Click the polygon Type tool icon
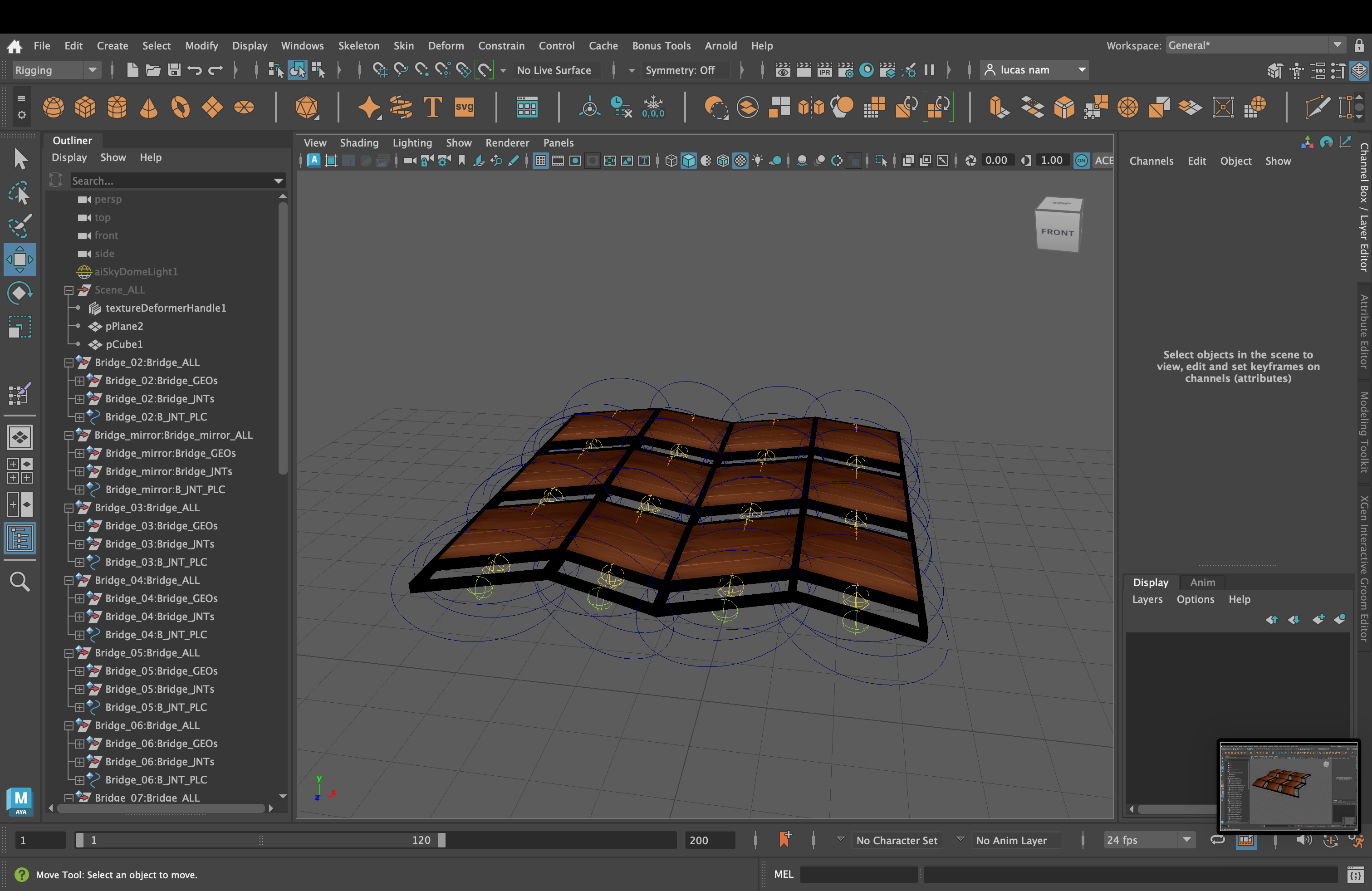The image size is (1372, 891). (432, 107)
